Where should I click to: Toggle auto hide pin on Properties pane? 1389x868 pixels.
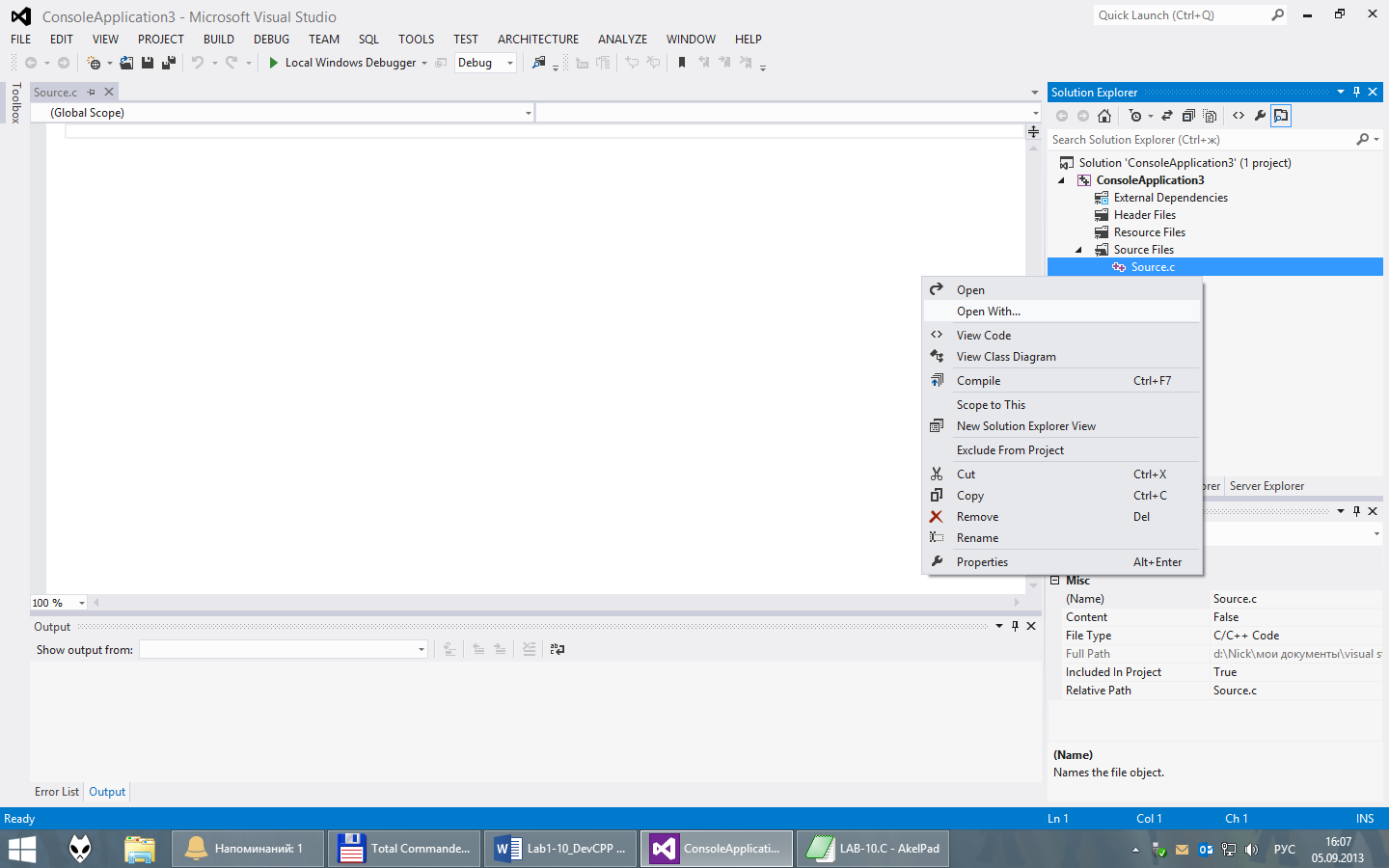pos(1356,511)
